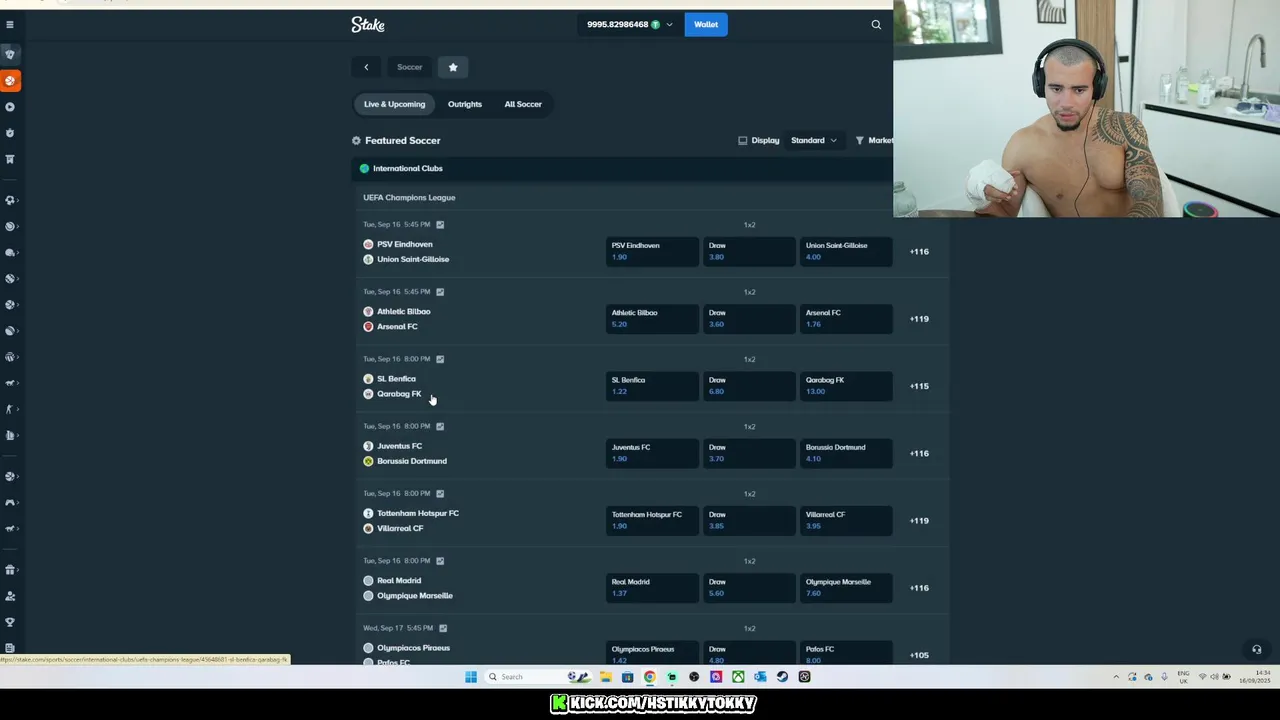
Task: Bet on PSV Eindhoven at 1.90
Action: click(652, 252)
